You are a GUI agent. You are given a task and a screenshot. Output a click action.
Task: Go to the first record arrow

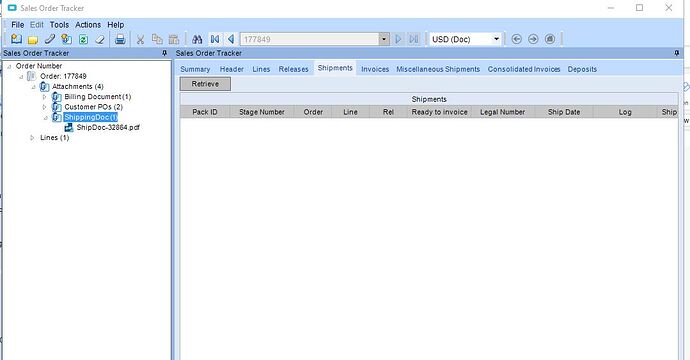(215, 39)
